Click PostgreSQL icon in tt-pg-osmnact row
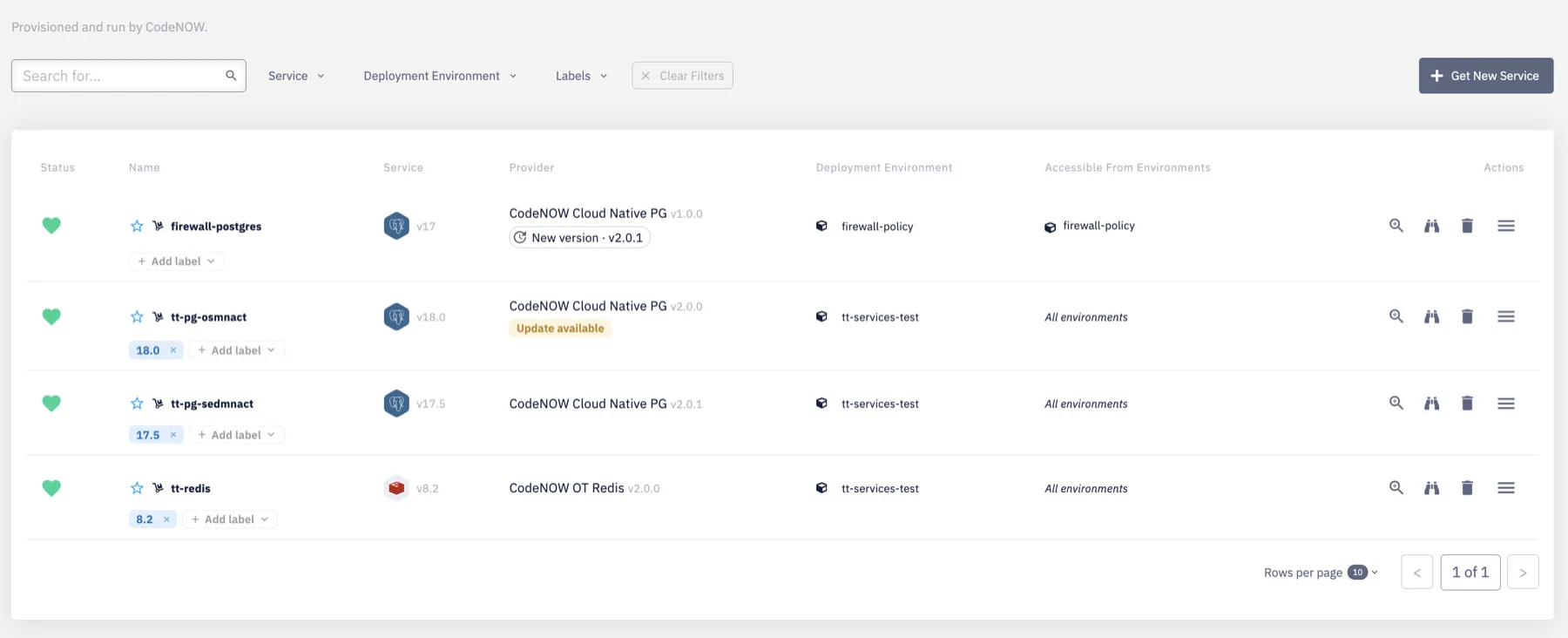This screenshot has width=1568, height=638. [396, 316]
